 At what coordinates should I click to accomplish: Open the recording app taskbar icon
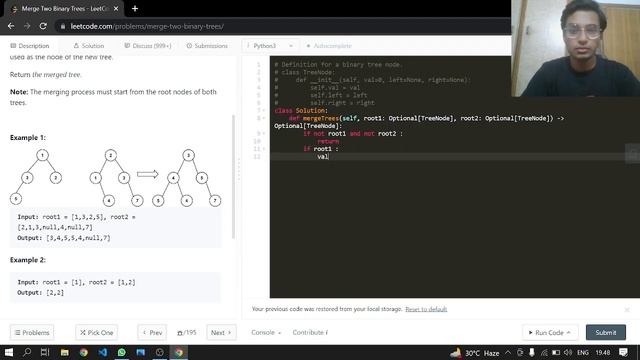pos(160,352)
